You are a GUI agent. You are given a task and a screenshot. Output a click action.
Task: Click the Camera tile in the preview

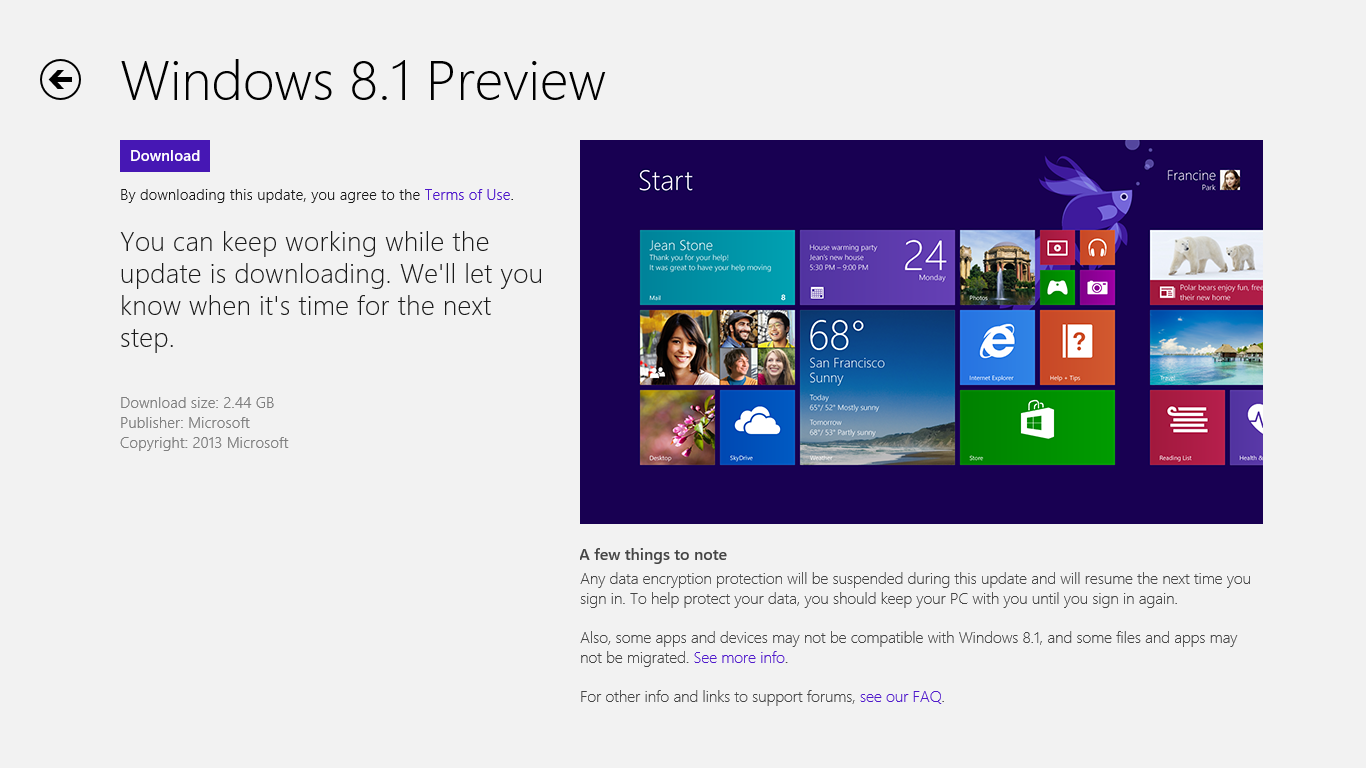point(1097,287)
